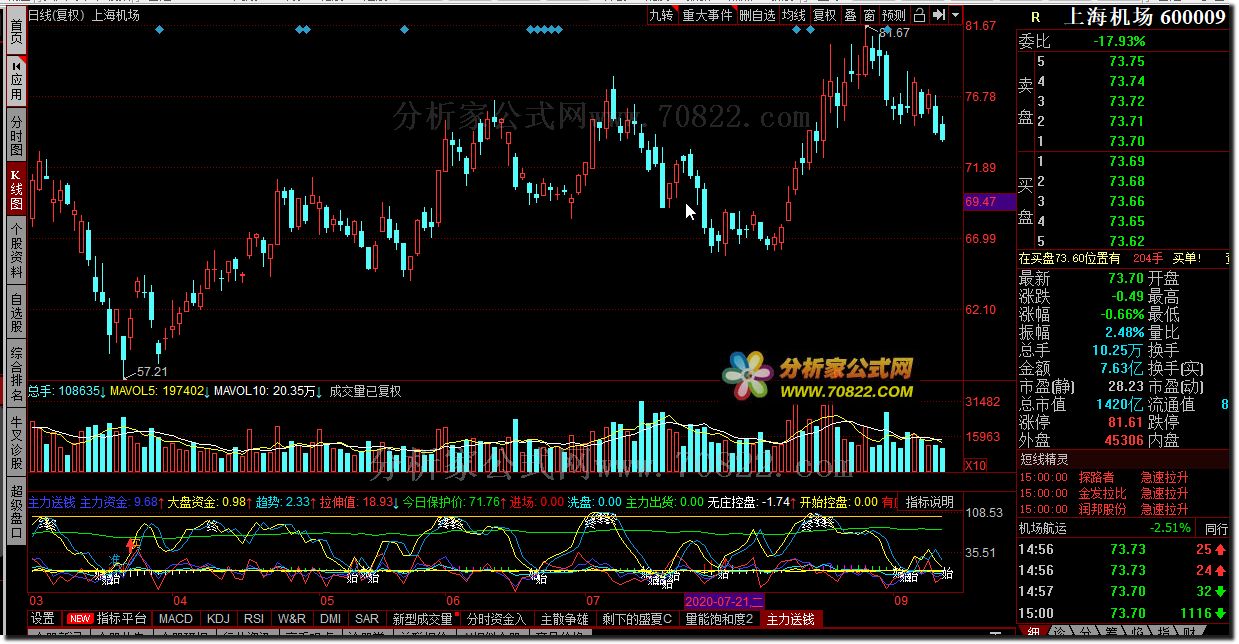Click the R marker beside stock name
Image resolution: width=1239 pixels, height=644 pixels.
click(x=1034, y=17)
